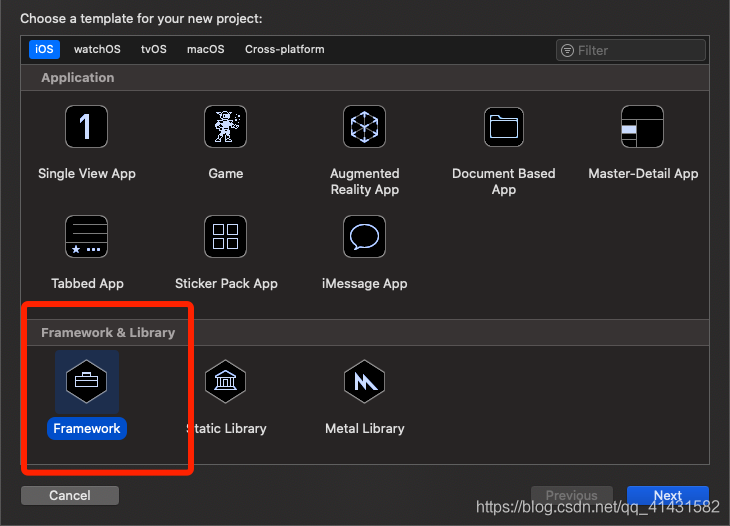
Task: Choose the iMessage App speech bubble icon
Action: point(365,236)
